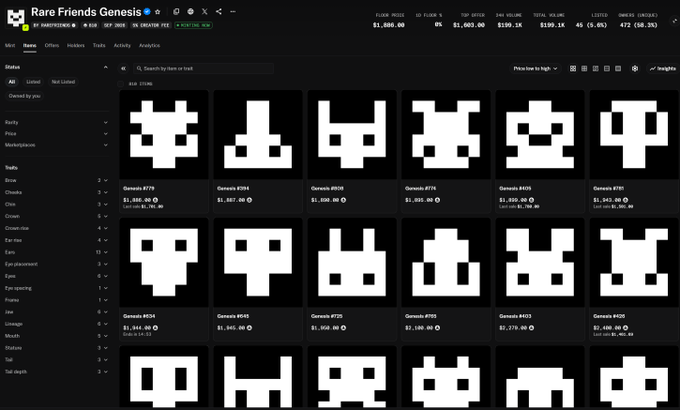Open the Genesis #405 artwork thumbnail
The image size is (680, 410).
tap(540, 134)
